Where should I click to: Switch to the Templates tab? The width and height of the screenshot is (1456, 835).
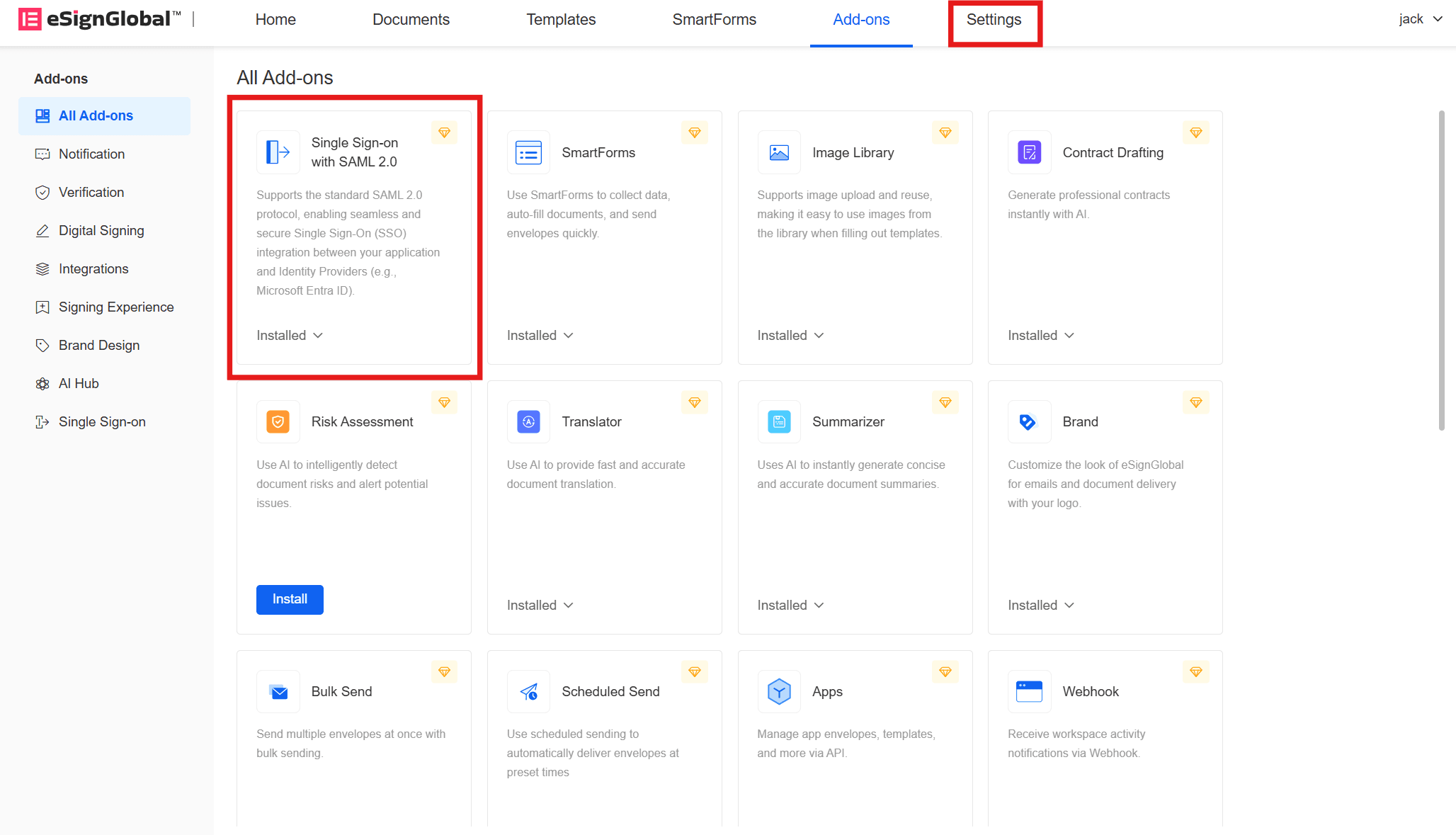561,20
